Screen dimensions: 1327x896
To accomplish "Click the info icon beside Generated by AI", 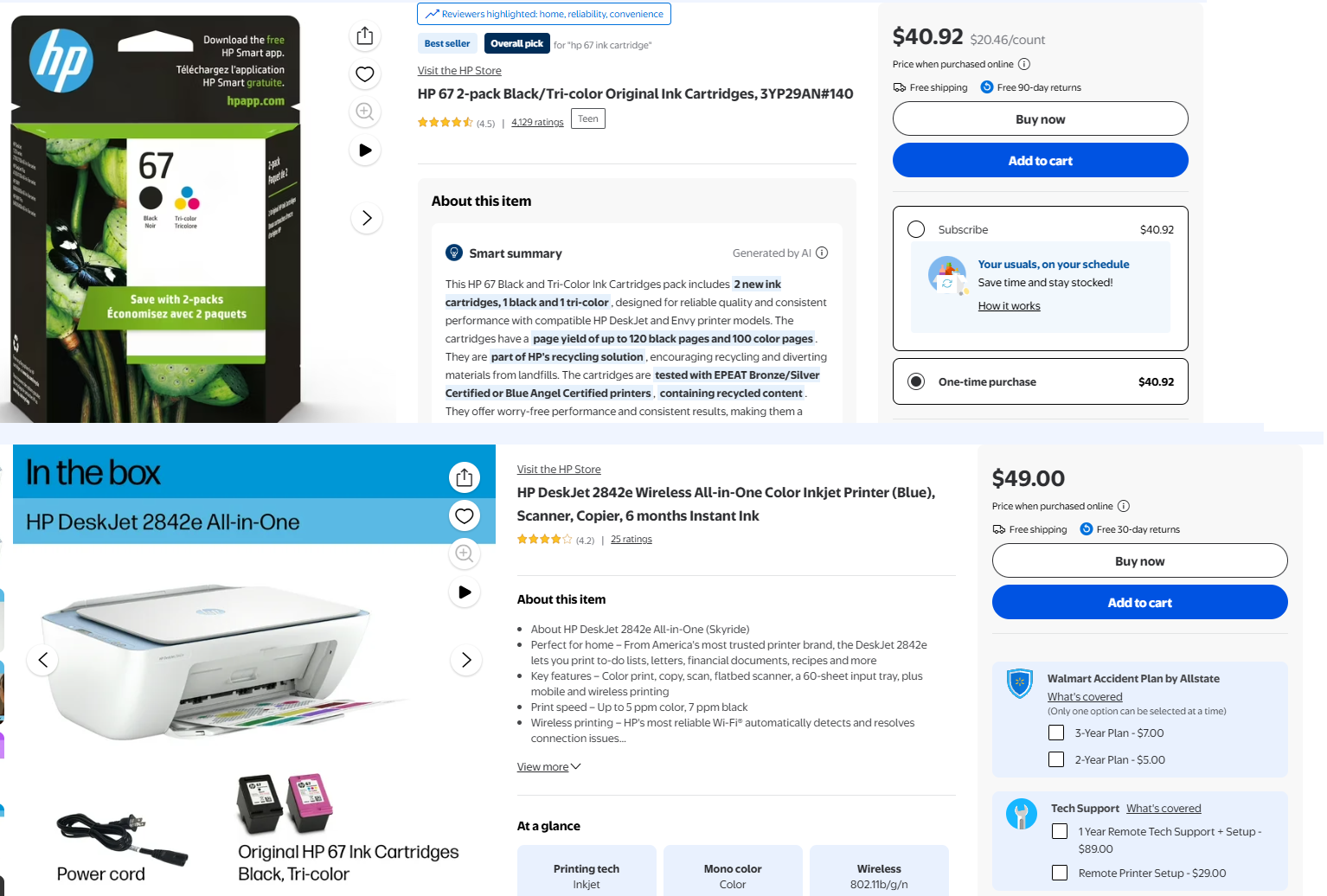I will [x=822, y=253].
